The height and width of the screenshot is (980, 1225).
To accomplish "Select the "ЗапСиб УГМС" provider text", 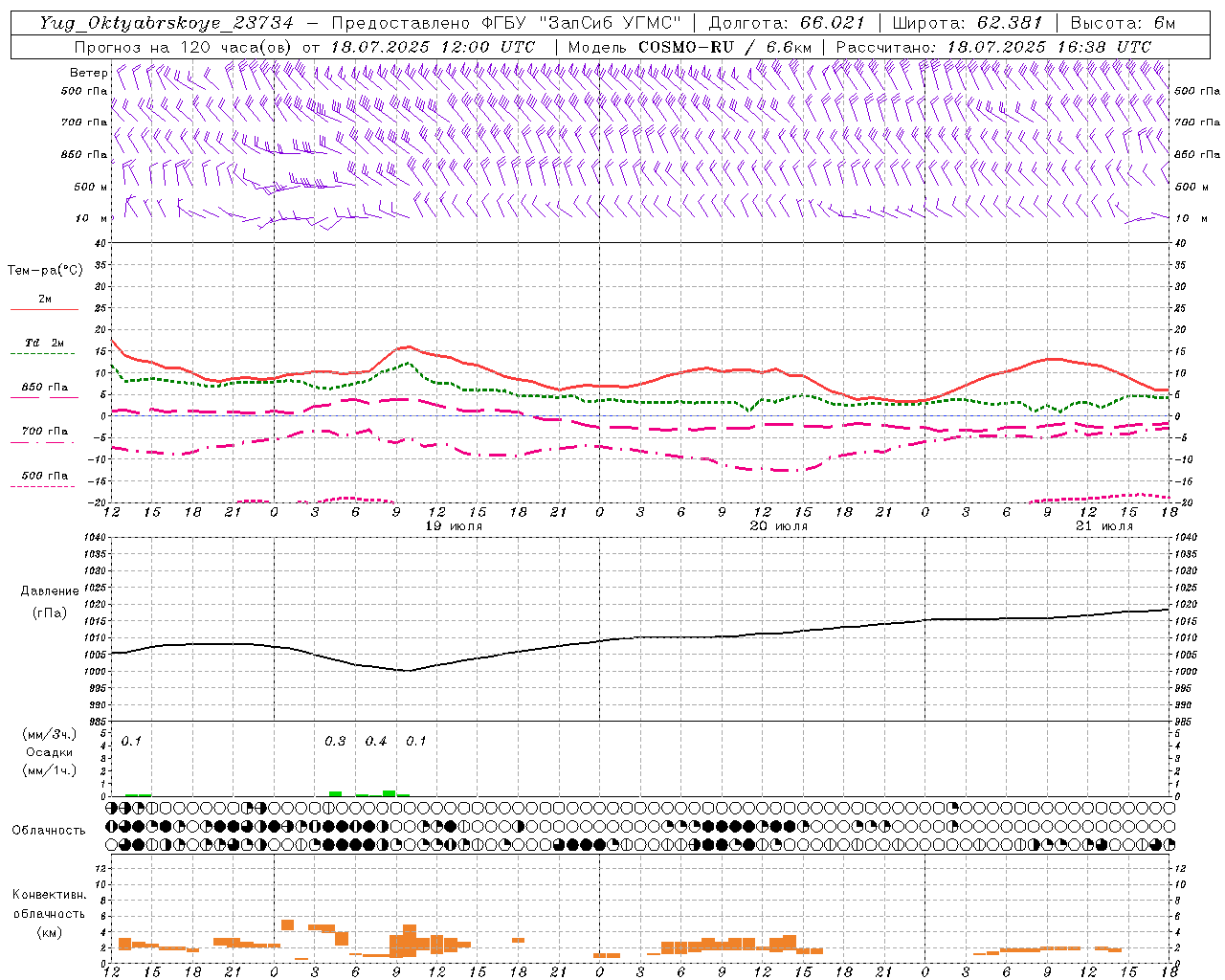I will [610, 23].
